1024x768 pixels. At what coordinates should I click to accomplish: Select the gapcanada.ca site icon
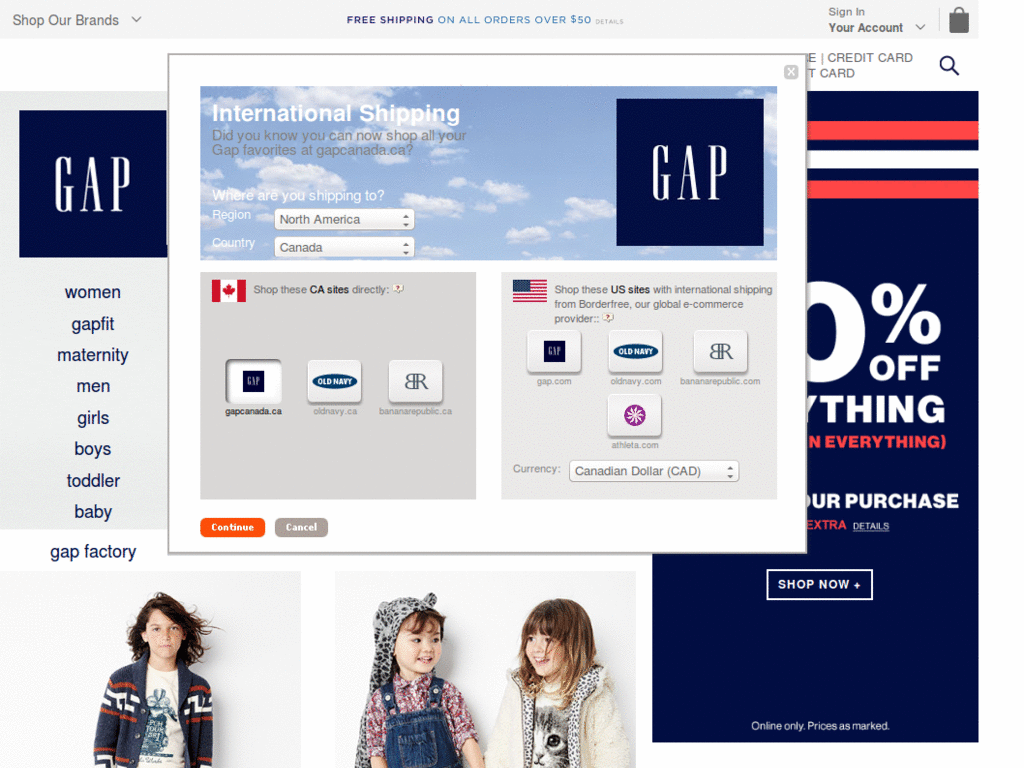click(253, 381)
